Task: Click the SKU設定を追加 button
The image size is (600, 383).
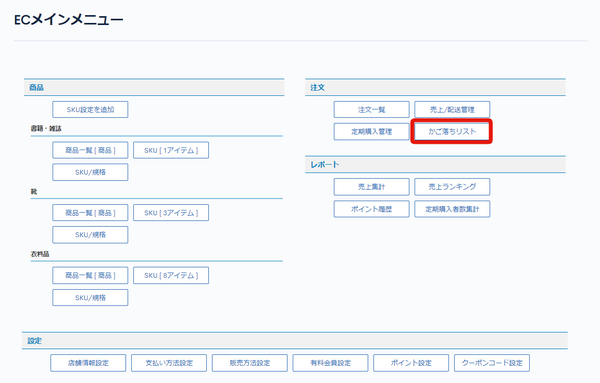Action: point(90,109)
